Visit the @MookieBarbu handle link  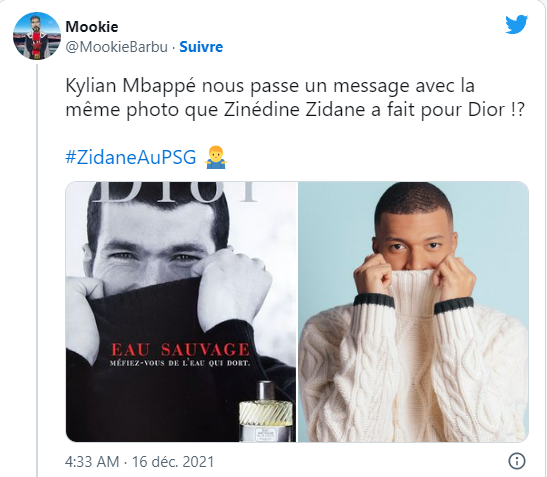pyautogui.click(x=117, y=47)
